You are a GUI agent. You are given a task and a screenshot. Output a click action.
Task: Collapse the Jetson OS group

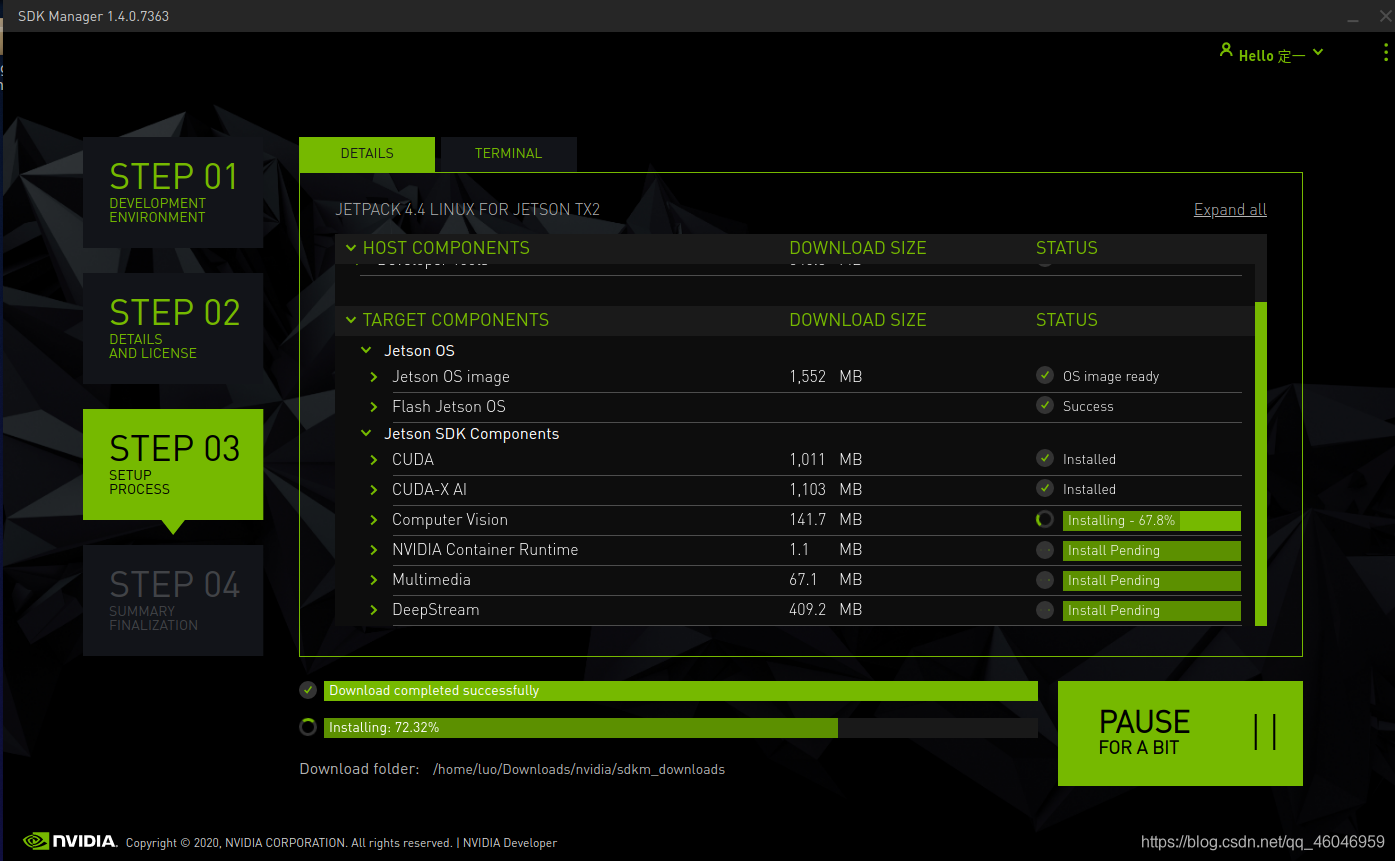[366, 351]
